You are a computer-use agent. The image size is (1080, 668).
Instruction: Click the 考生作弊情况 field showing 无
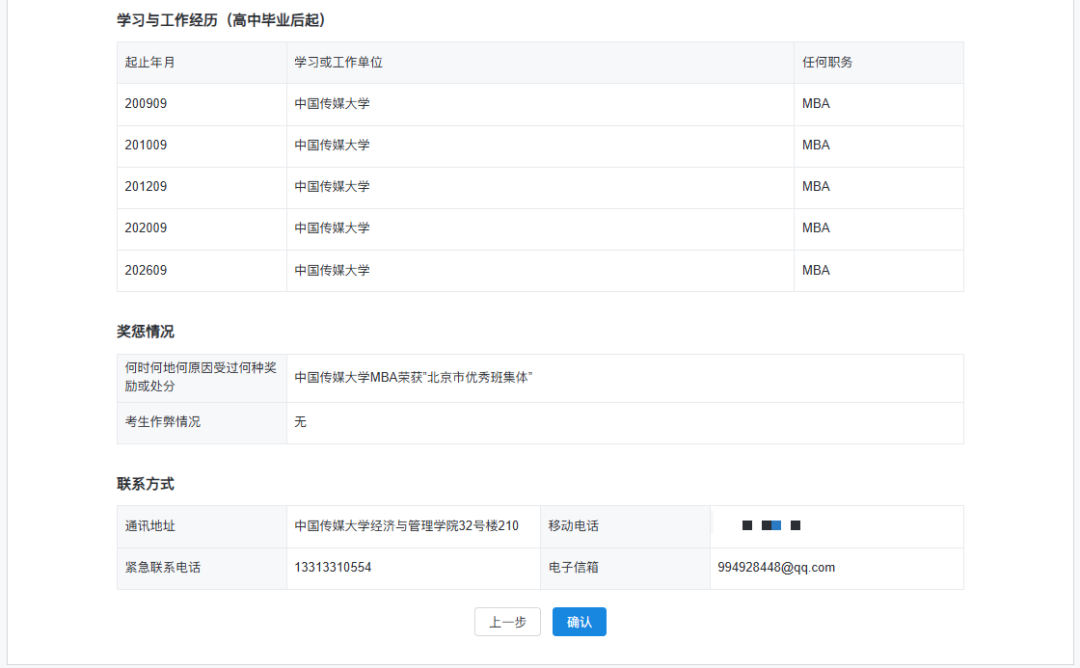pyautogui.click(x=299, y=422)
